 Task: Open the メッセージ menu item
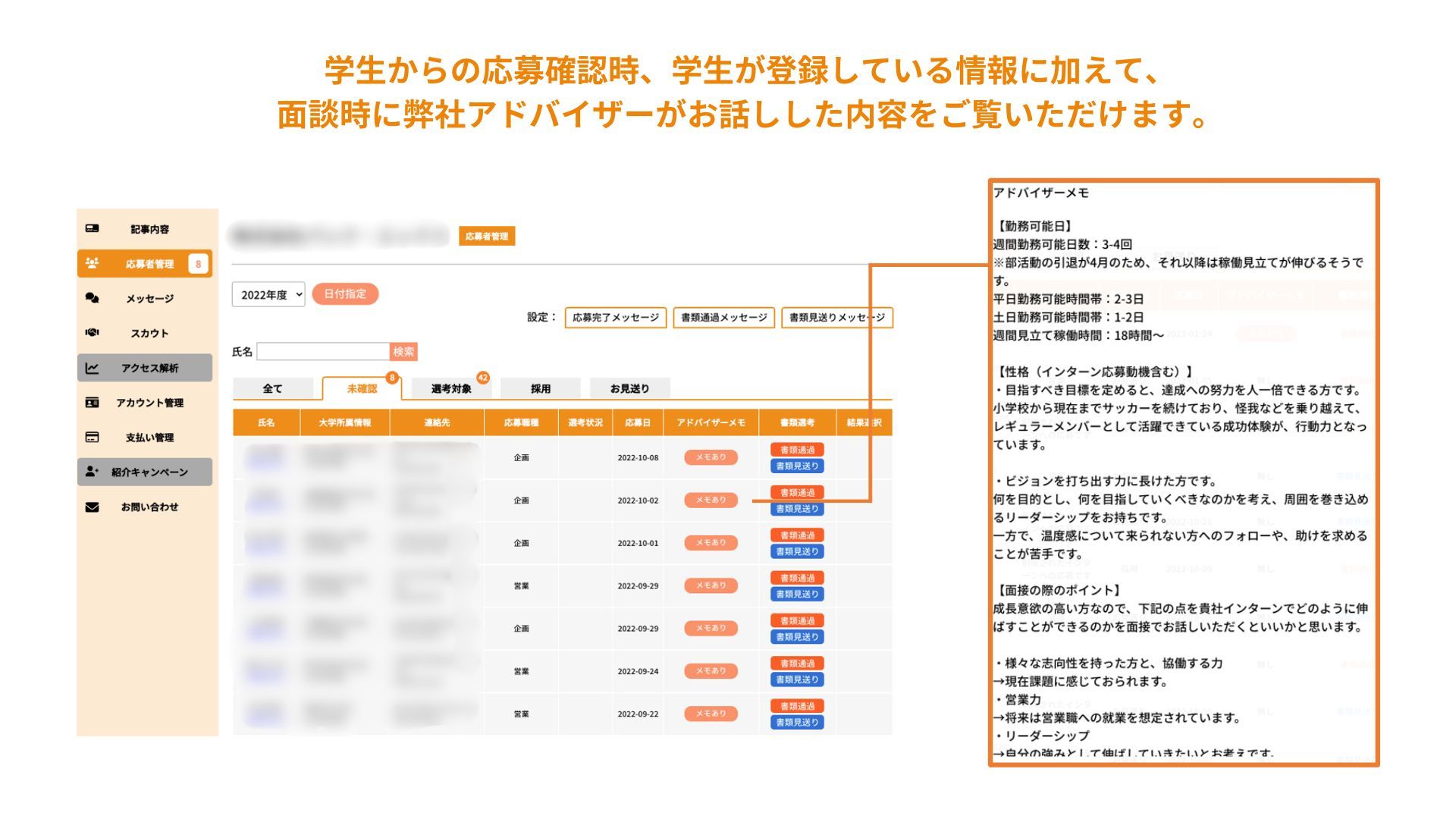150,299
